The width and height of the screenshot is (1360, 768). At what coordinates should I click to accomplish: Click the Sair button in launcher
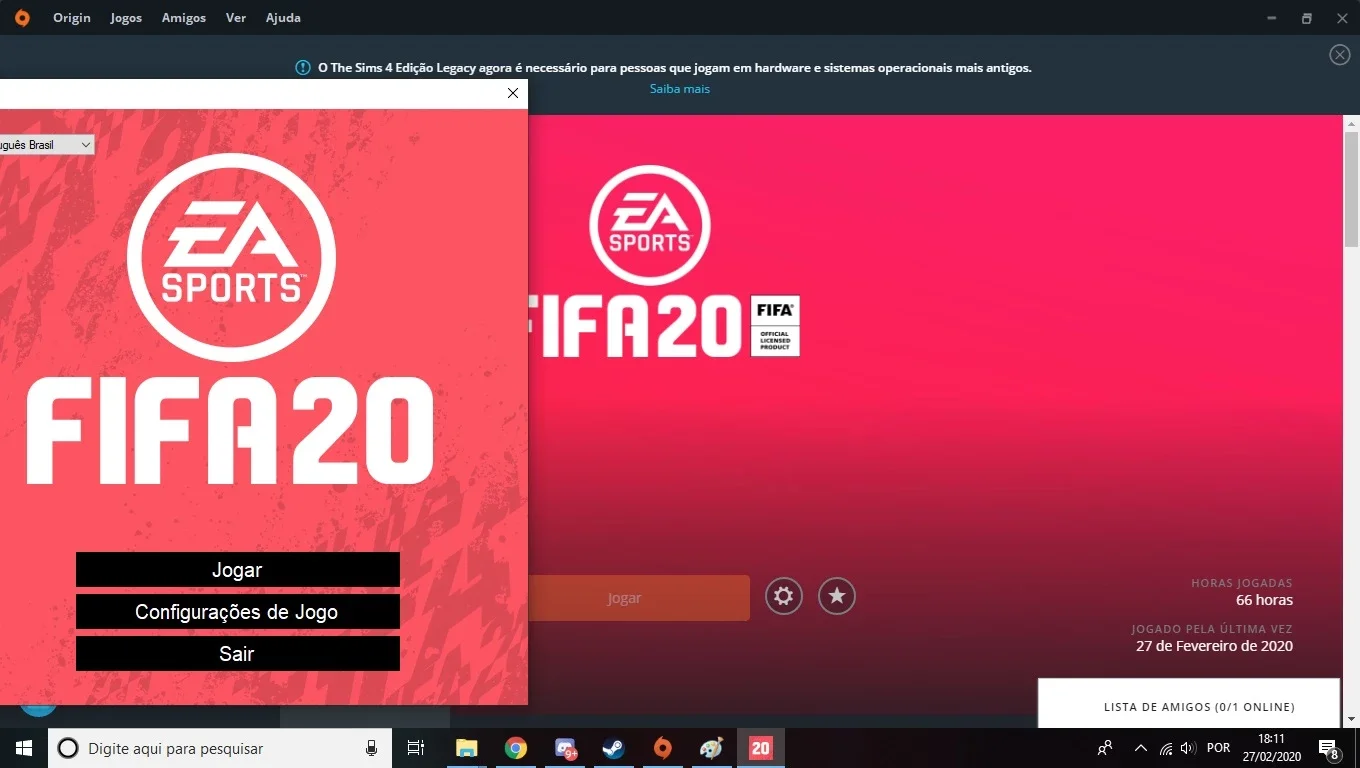(x=238, y=654)
